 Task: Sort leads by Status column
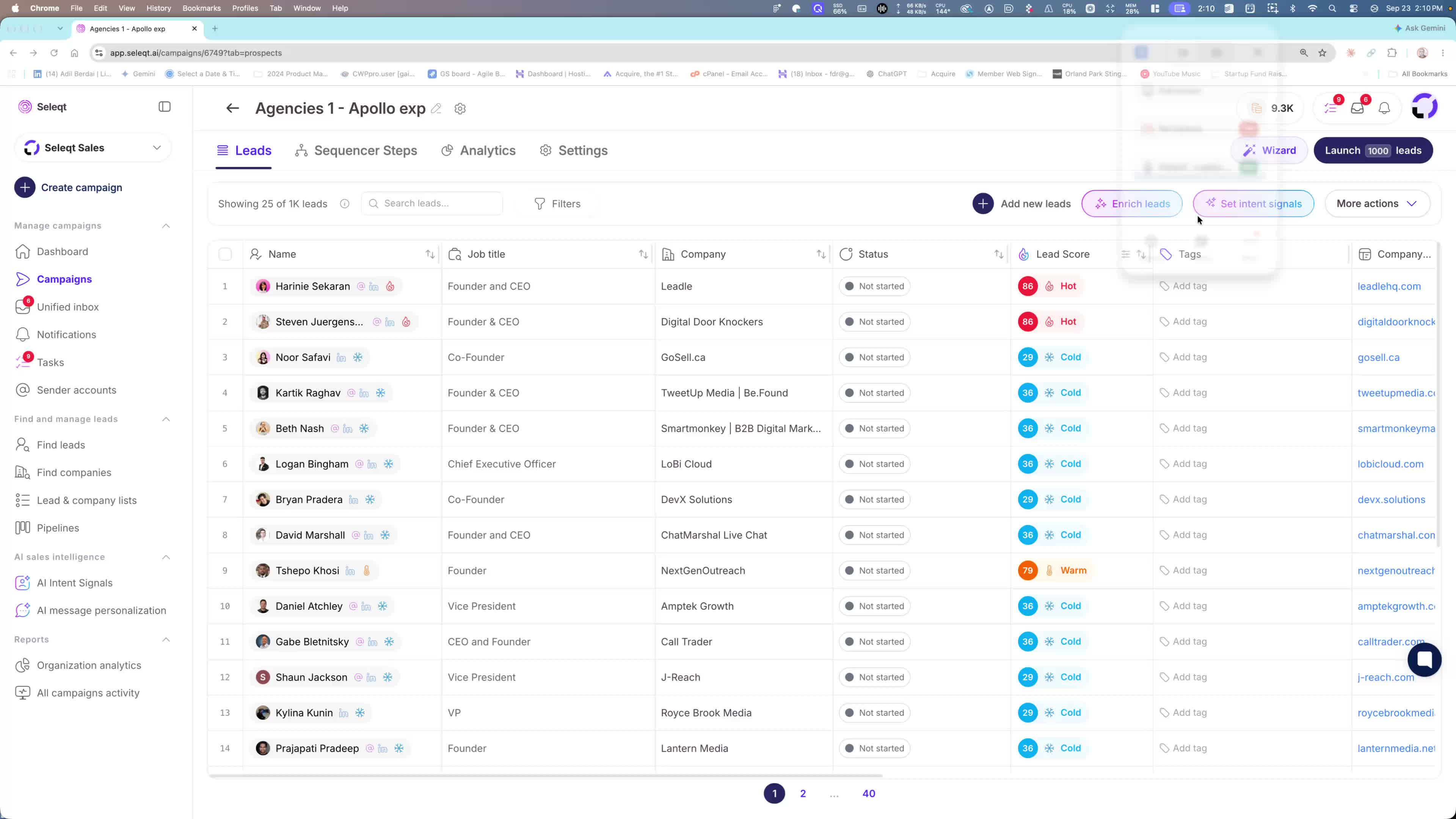[999, 254]
